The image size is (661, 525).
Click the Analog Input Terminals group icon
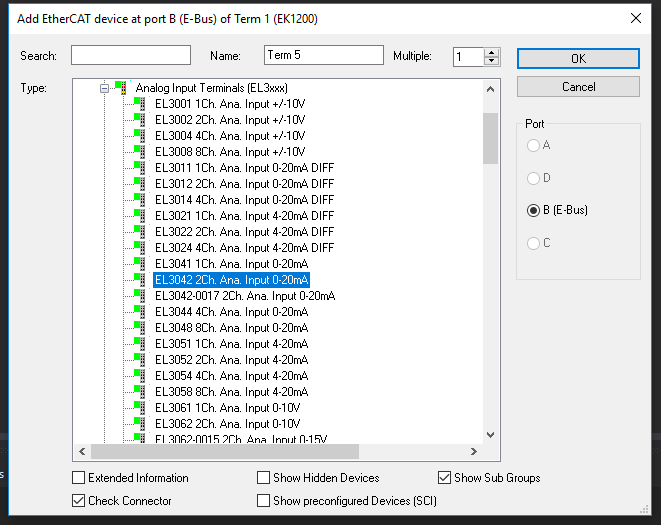click(121, 87)
